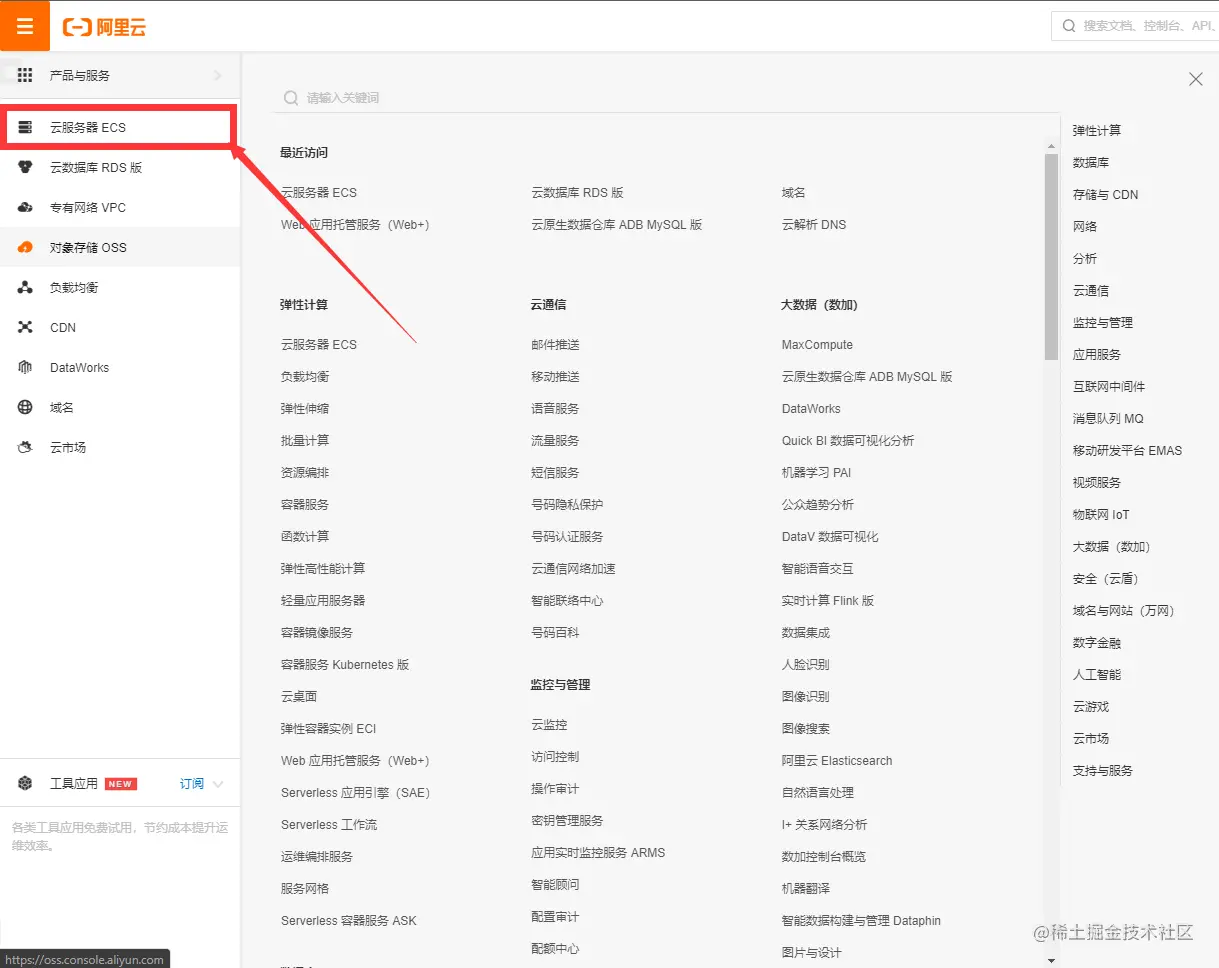Image resolution: width=1219 pixels, height=968 pixels.
Task: Open 订阅 subscription link
Action: (192, 784)
